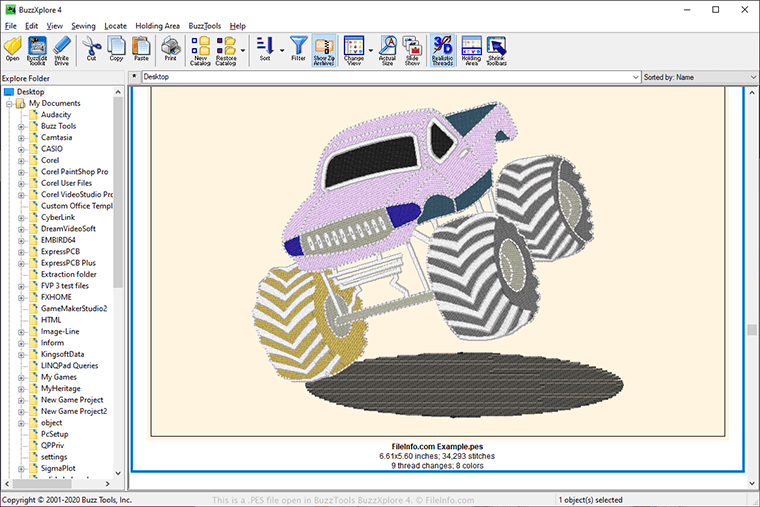This screenshot has height=507, width=760.
Task: Select the Extraction folder tree item
Action: 68,274
